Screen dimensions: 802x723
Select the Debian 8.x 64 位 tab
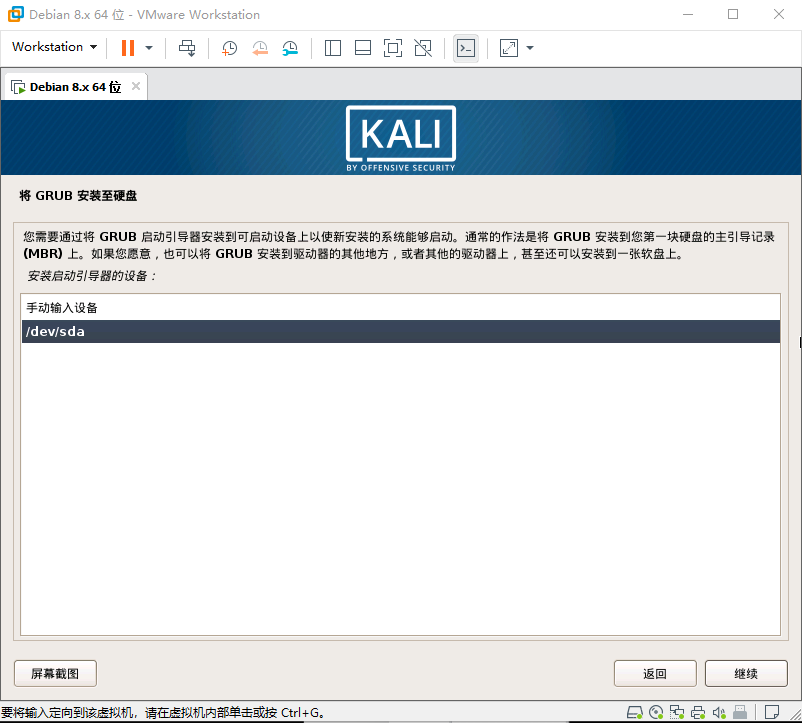[x=75, y=87]
